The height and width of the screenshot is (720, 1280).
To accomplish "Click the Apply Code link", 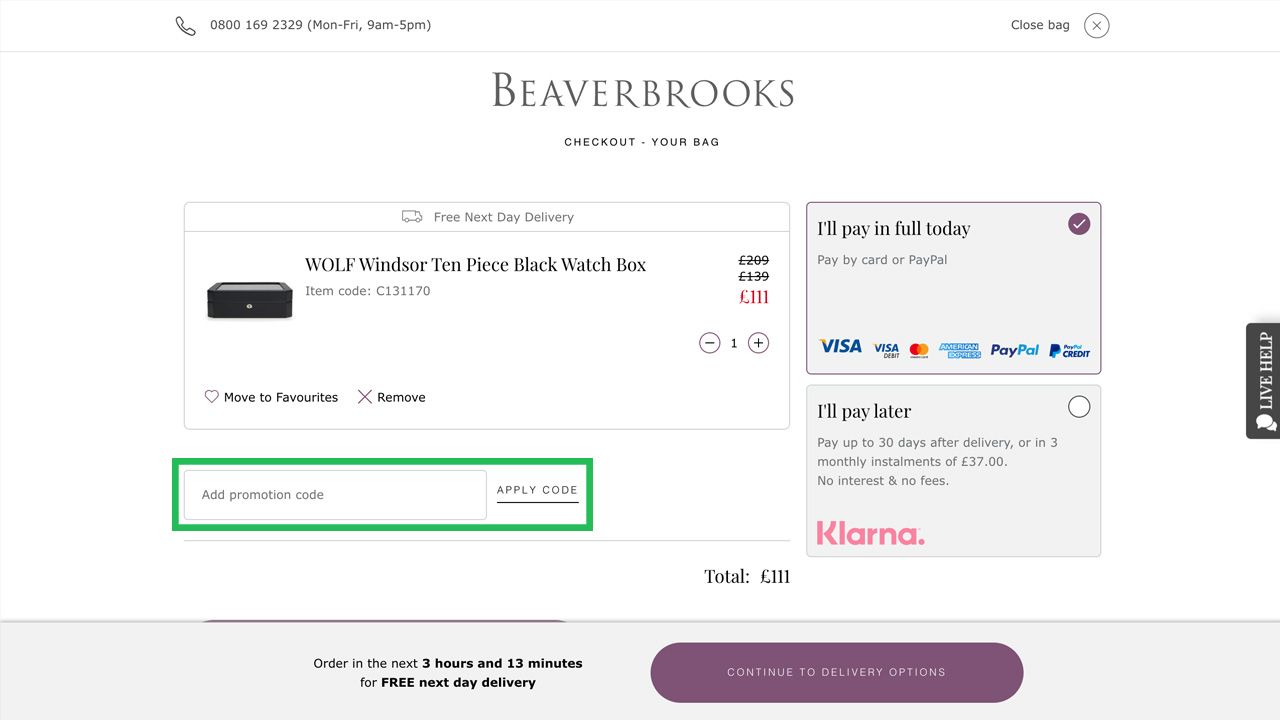I will pos(537,490).
